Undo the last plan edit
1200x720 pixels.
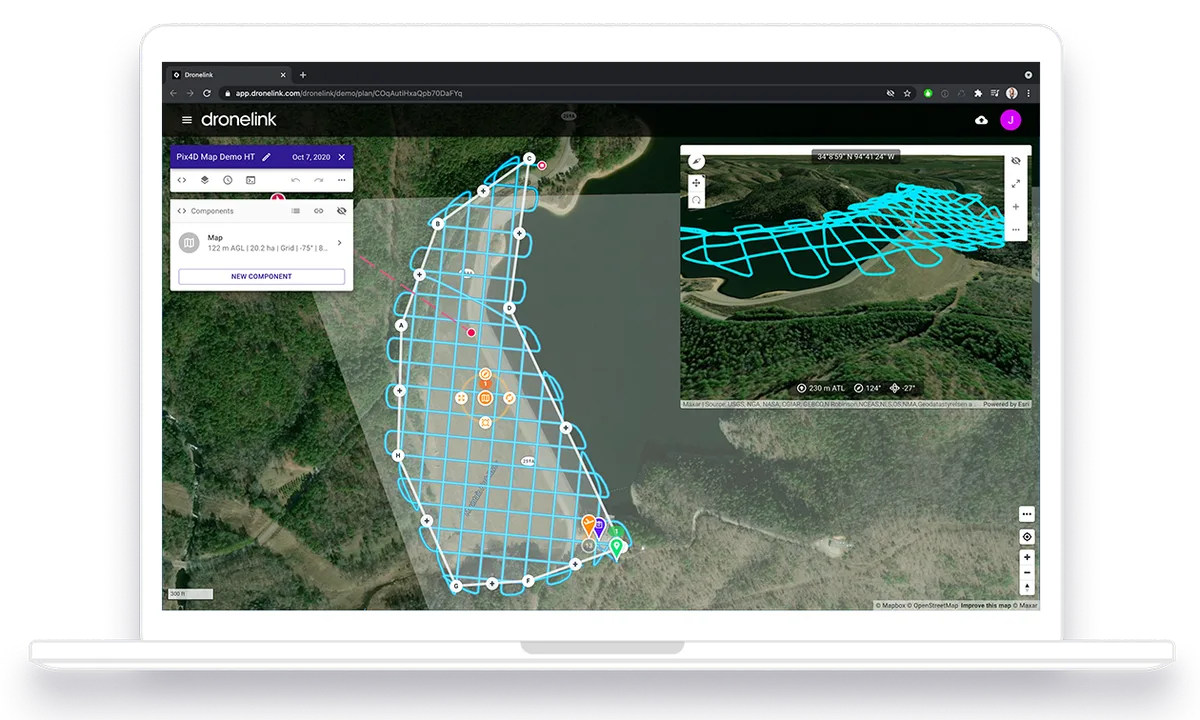pos(295,180)
